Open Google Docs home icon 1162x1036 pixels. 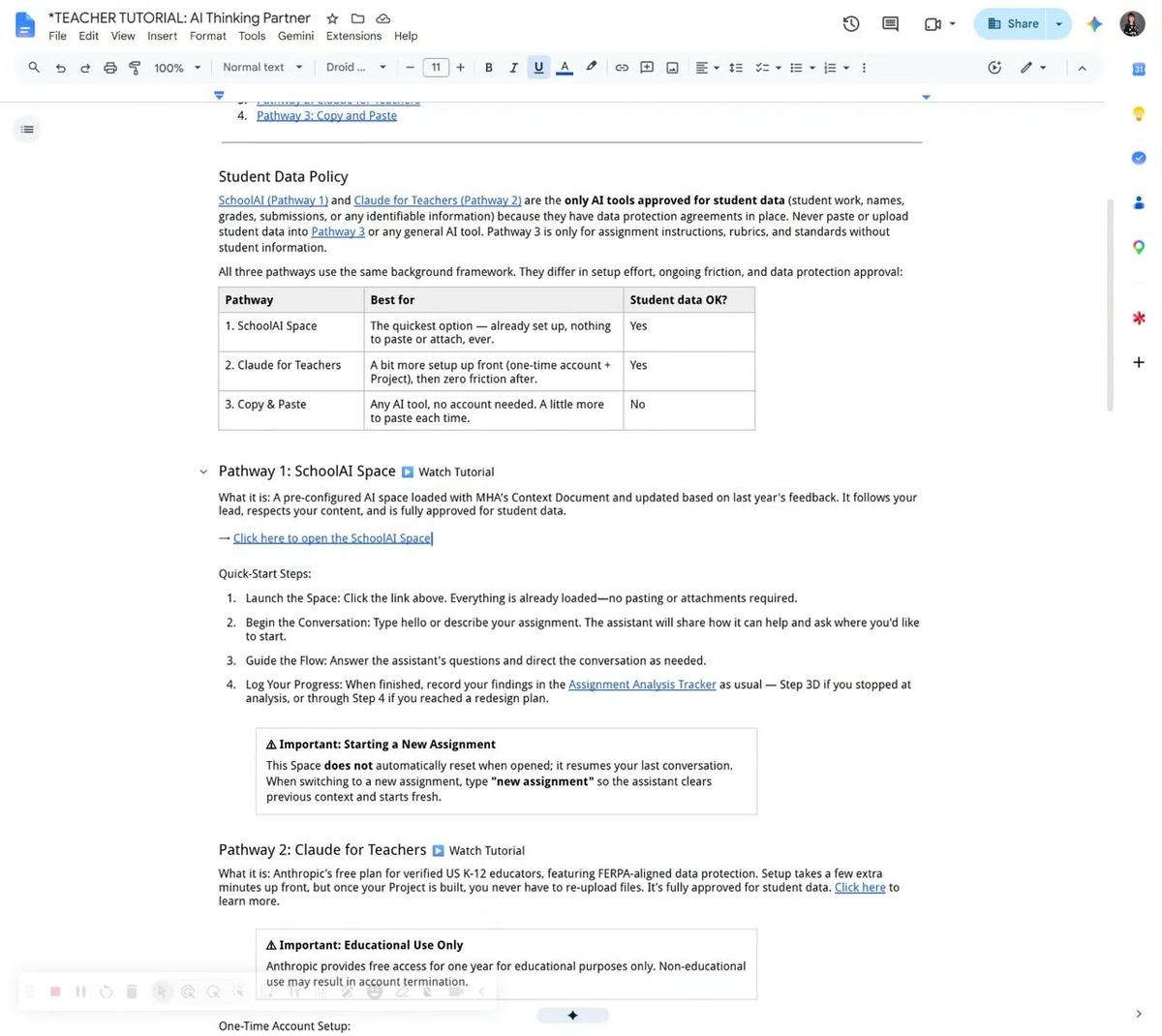click(25, 25)
